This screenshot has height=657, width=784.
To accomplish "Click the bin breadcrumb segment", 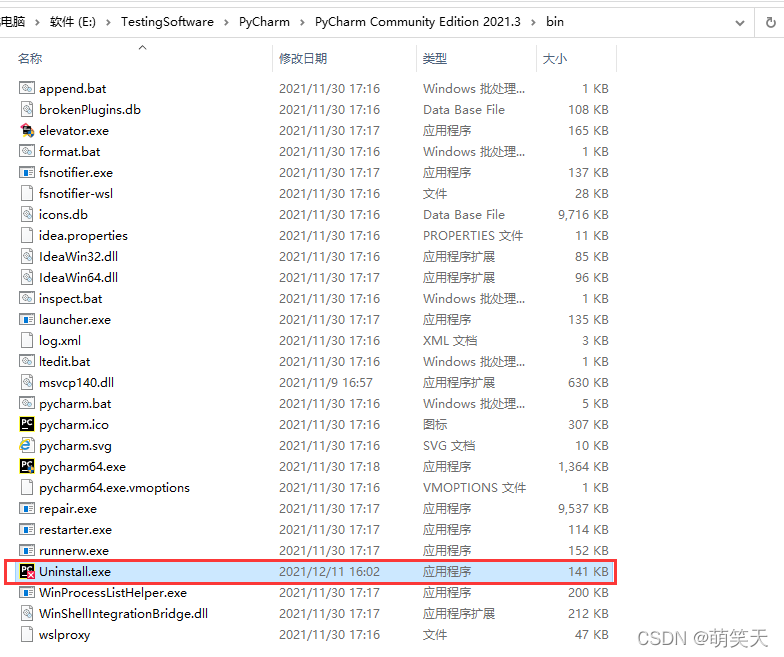I will [554, 22].
